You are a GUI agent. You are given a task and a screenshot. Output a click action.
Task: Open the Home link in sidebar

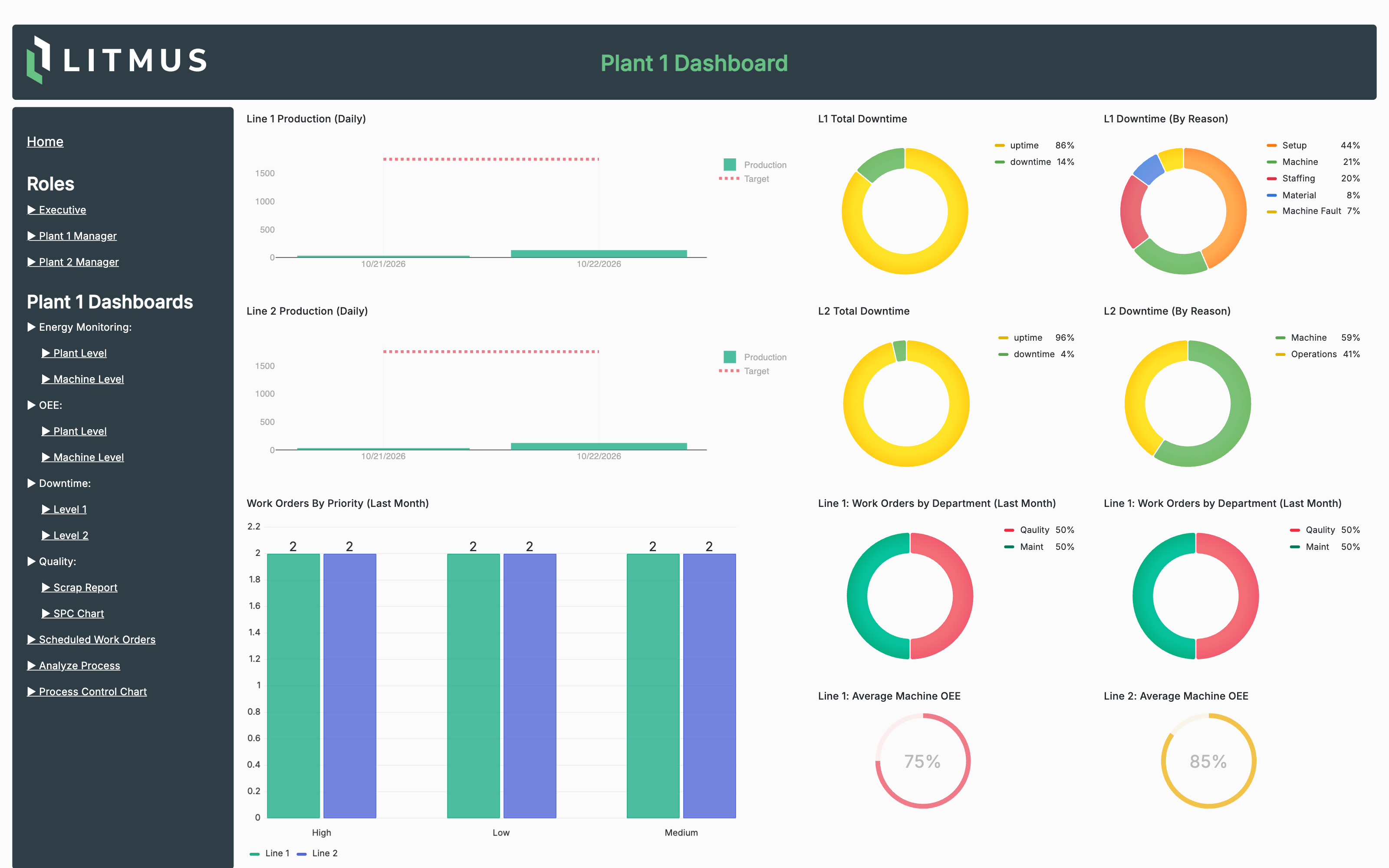[45, 141]
